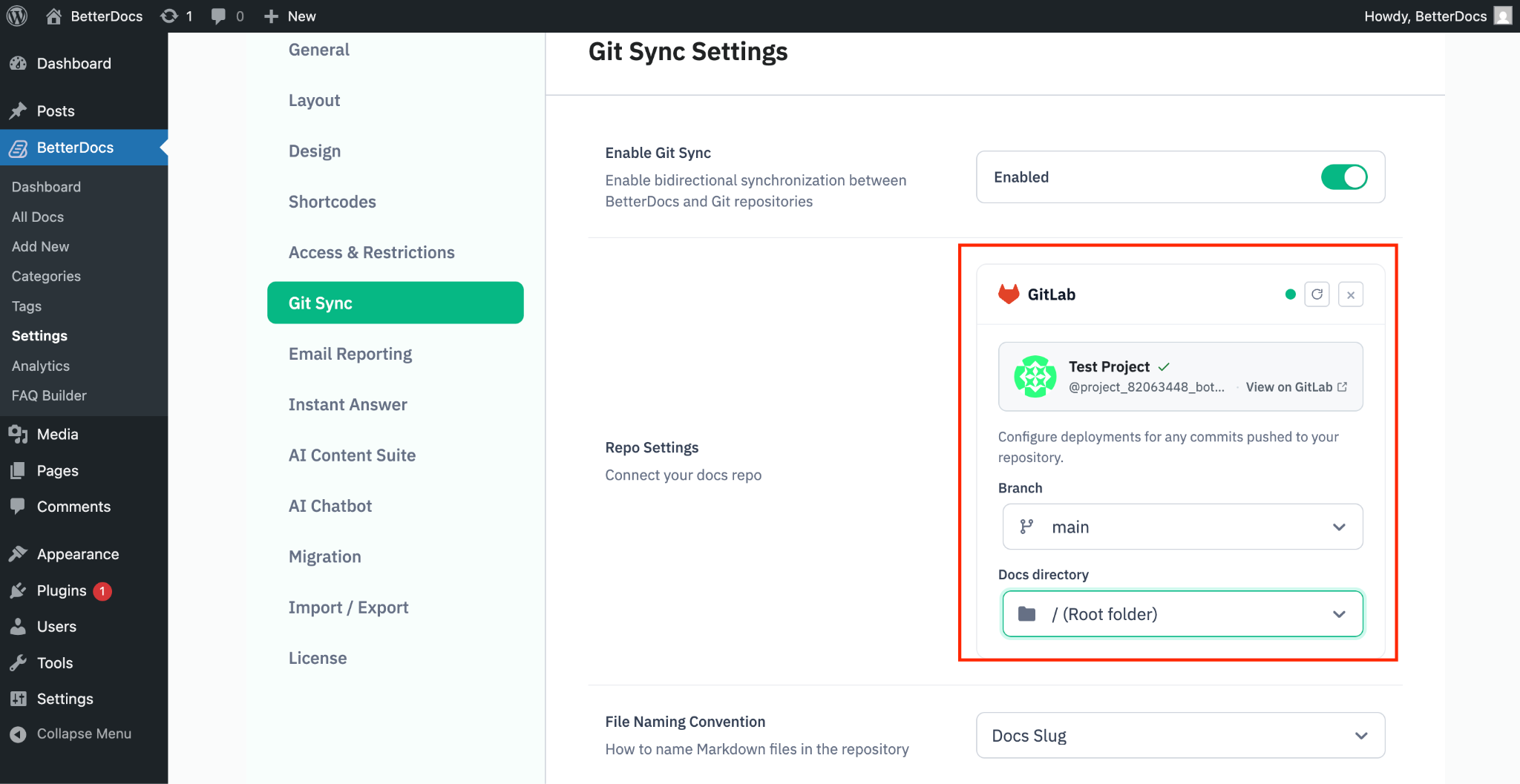
Task: Click the Pages icon in sidebar
Action: tap(19, 470)
